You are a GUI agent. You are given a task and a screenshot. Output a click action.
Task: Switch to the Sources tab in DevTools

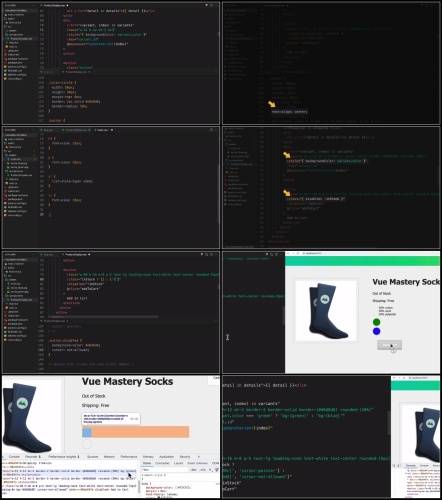click(x=92, y=457)
